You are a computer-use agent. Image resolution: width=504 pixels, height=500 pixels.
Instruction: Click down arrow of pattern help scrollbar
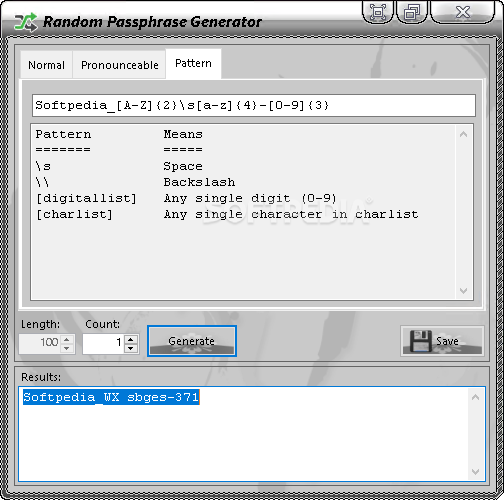pos(463,291)
